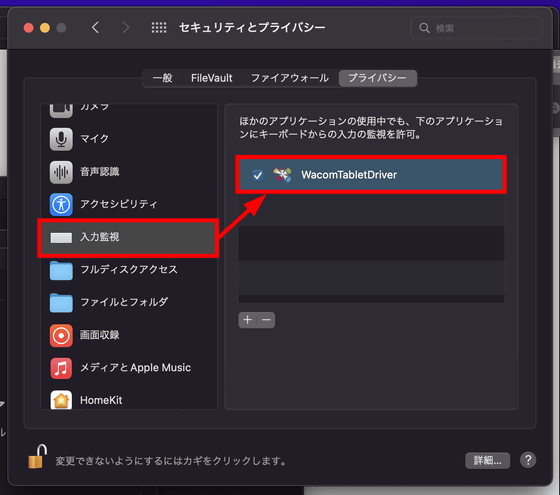Open the ファイアウォール tab

pyautogui.click(x=290, y=78)
